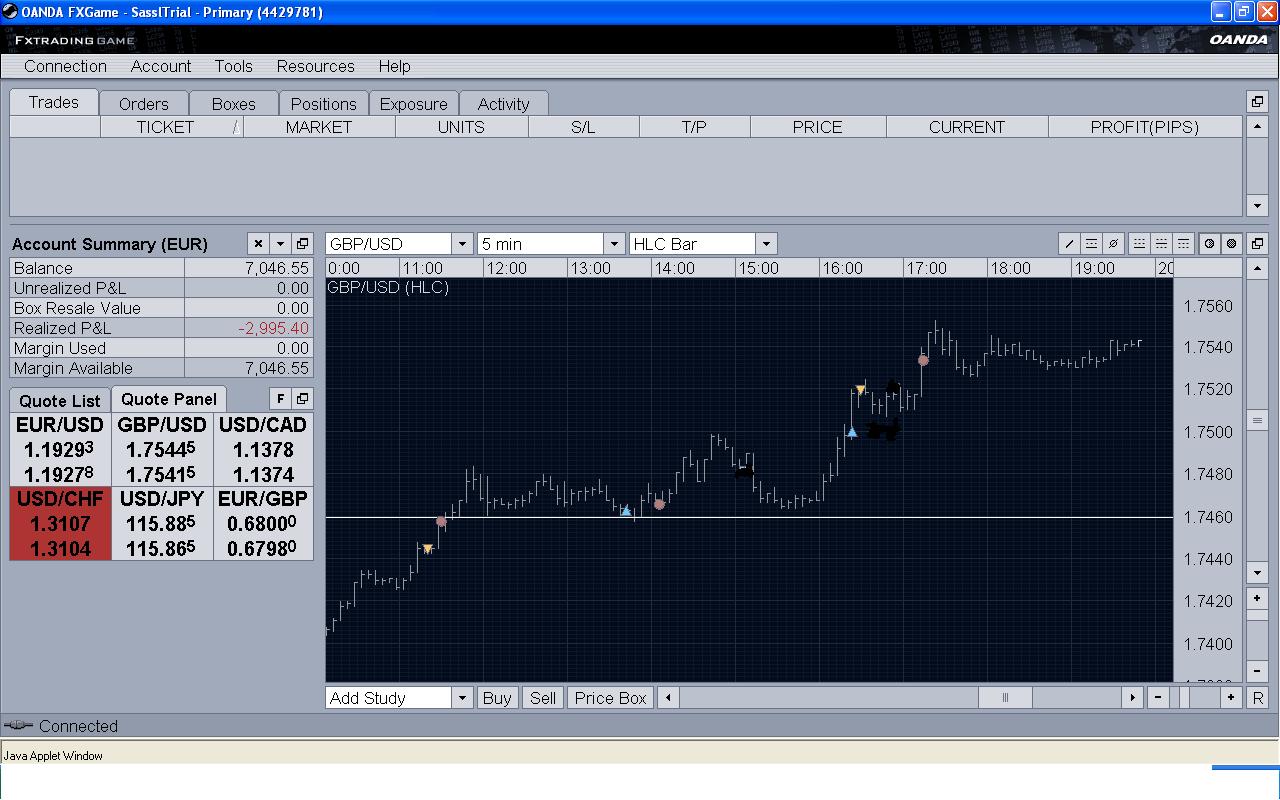This screenshot has height=800, width=1280.
Task: Click the Realized P&L value -2,995.40
Action: click(273, 328)
